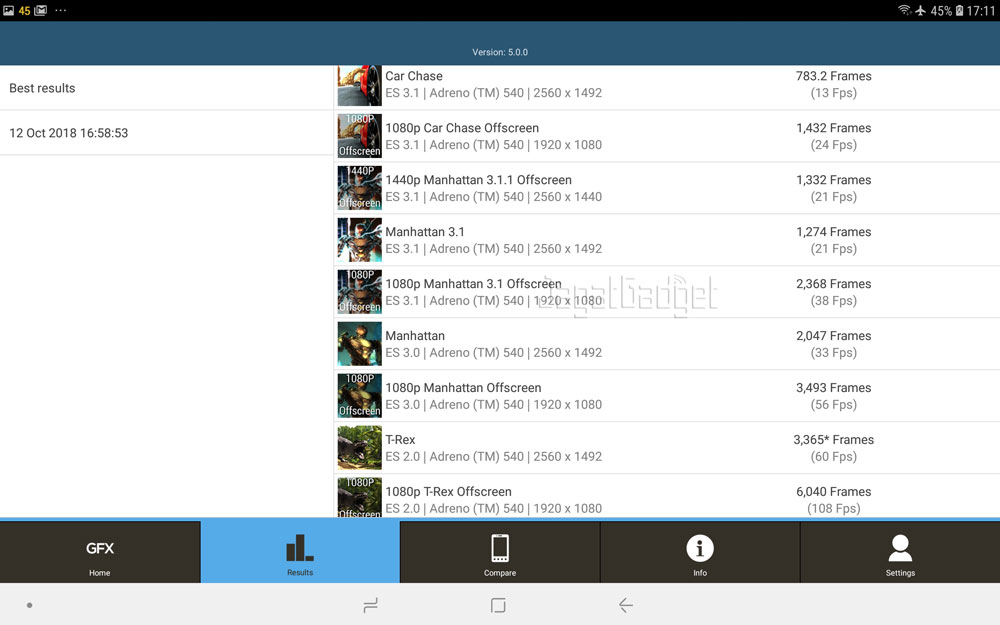The height and width of the screenshot is (625, 1000).
Task: Tap the image notification icon in status bar
Action: pyautogui.click(x=8, y=10)
